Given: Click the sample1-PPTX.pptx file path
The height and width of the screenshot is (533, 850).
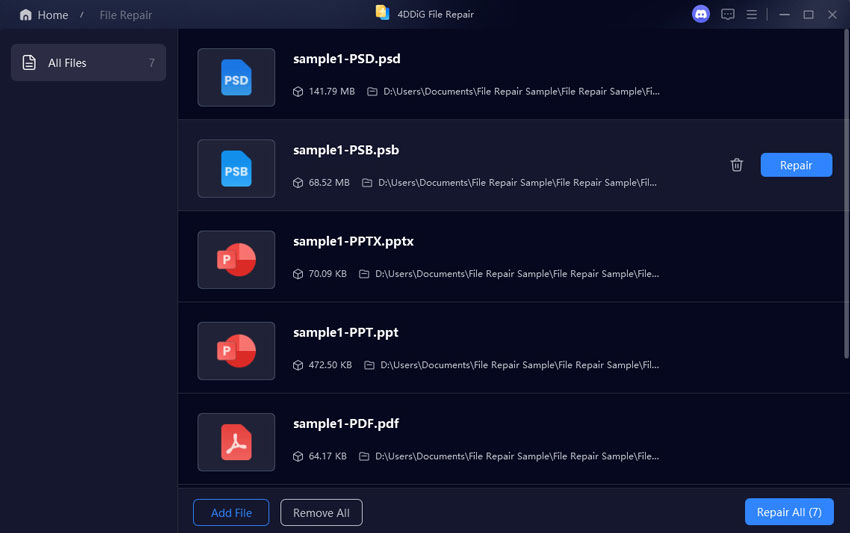Looking at the screenshot, I should click(x=517, y=274).
